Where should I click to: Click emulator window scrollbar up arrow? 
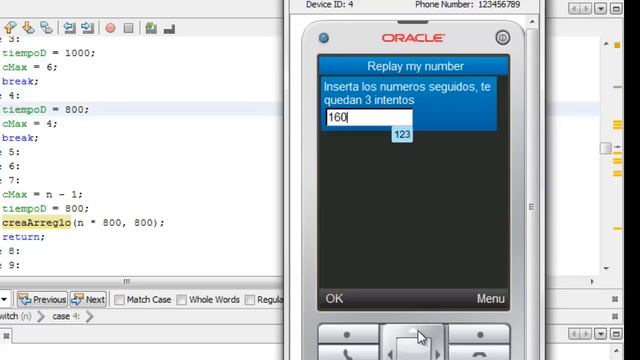pyautogui.click(x=532, y=22)
